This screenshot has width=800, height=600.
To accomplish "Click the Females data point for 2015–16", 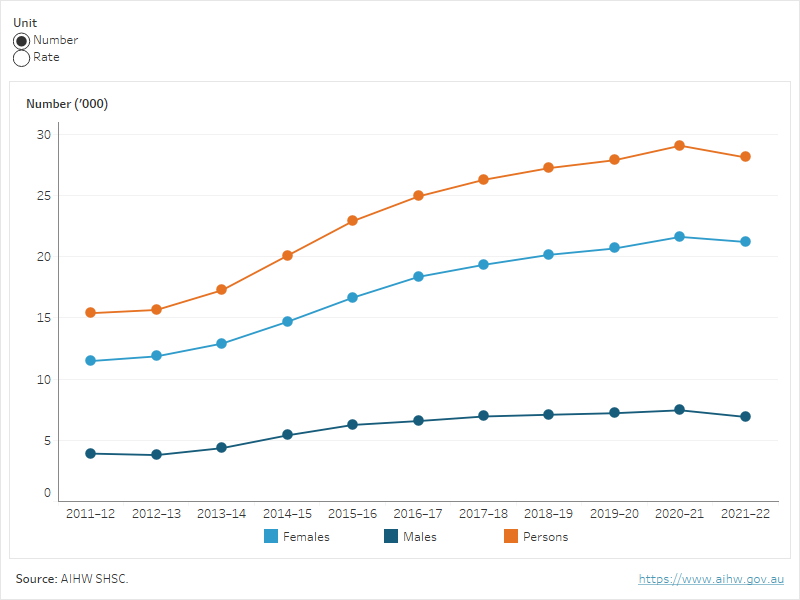I will point(353,298).
